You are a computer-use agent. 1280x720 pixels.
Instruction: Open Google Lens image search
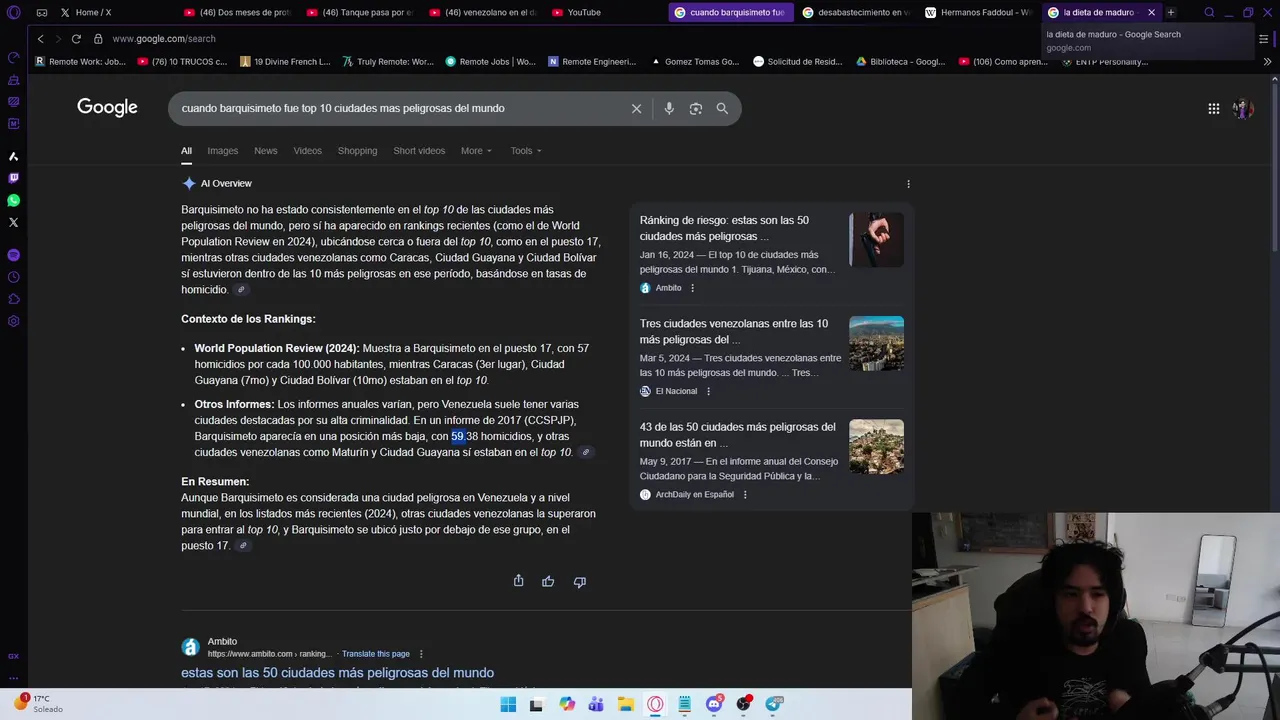[696, 108]
